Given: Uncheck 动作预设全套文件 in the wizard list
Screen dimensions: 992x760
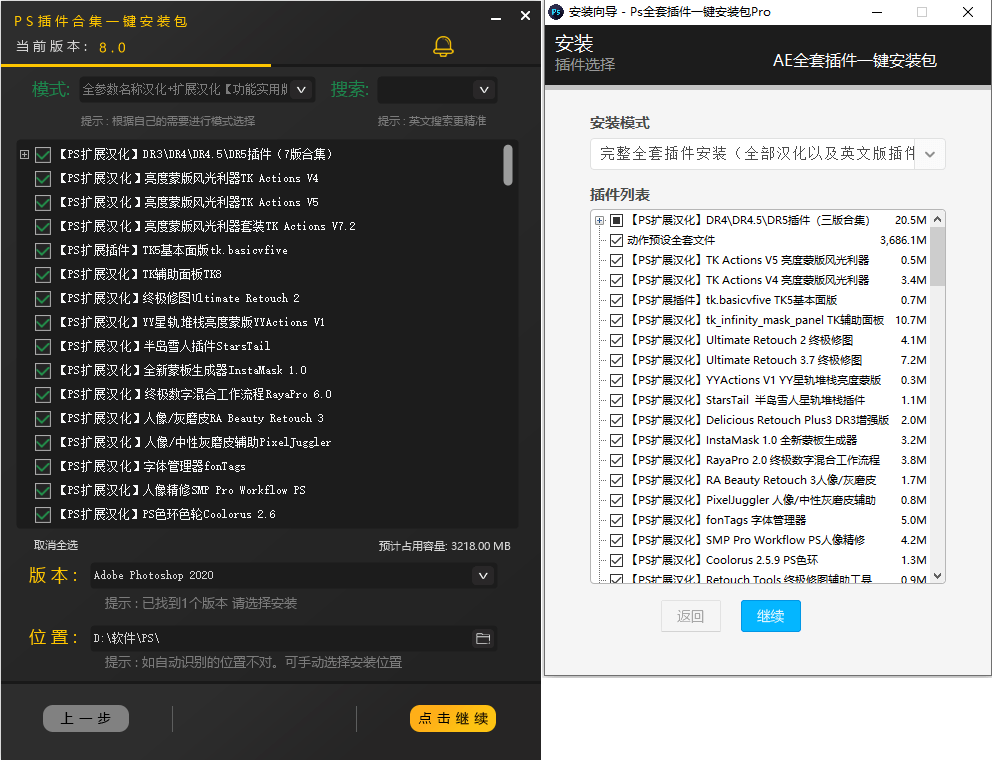Looking at the screenshot, I should (x=617, y=239).
